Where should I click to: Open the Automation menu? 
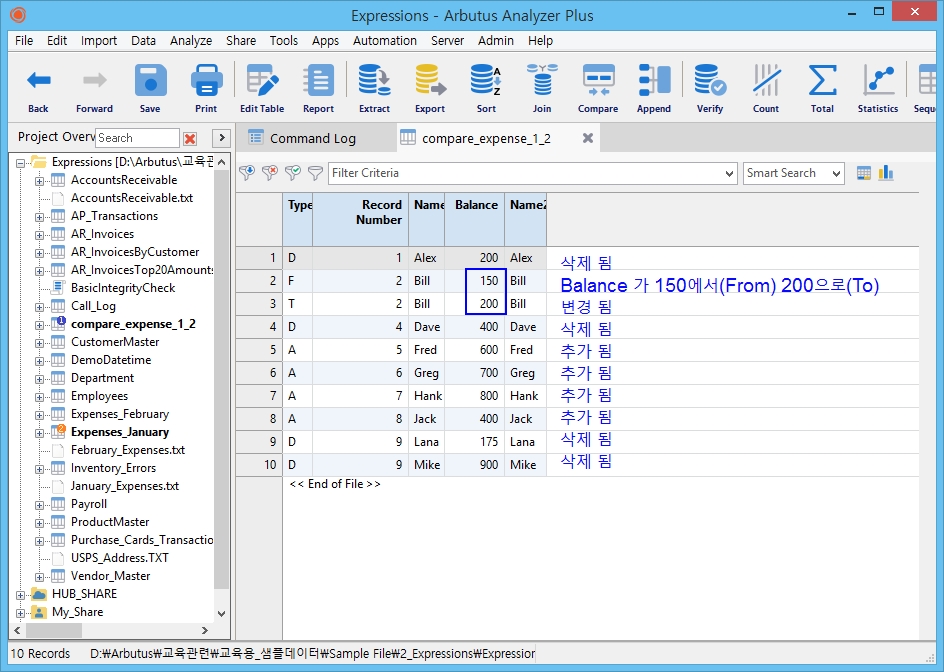tap(385, 40)
